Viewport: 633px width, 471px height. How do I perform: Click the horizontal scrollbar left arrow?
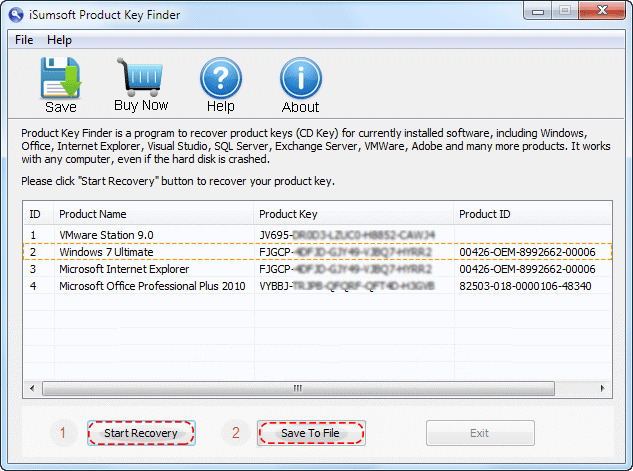[32, 388]
